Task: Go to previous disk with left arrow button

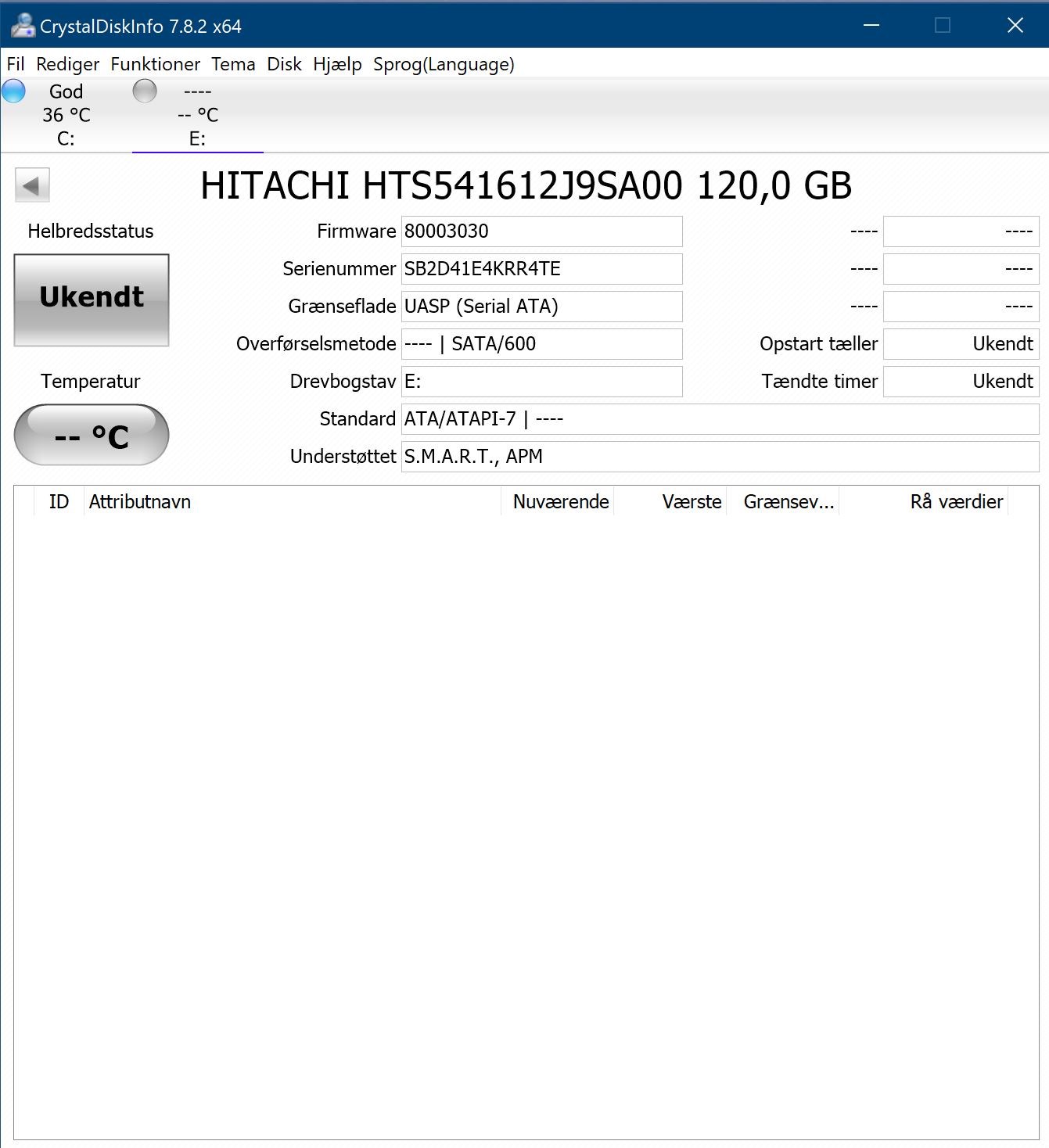Action: coord(32,185)
